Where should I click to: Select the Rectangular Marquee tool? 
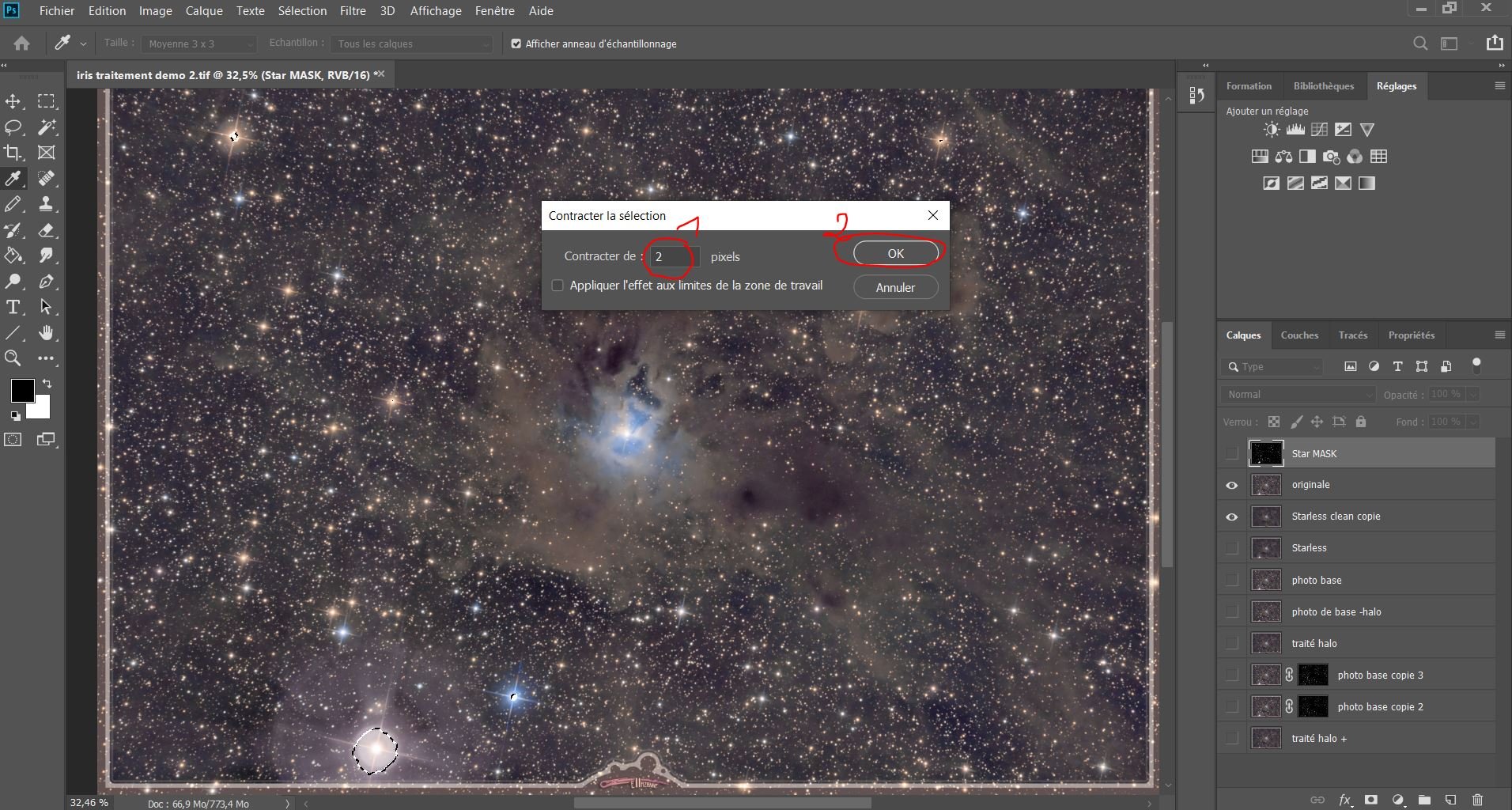tap(47, 101)
